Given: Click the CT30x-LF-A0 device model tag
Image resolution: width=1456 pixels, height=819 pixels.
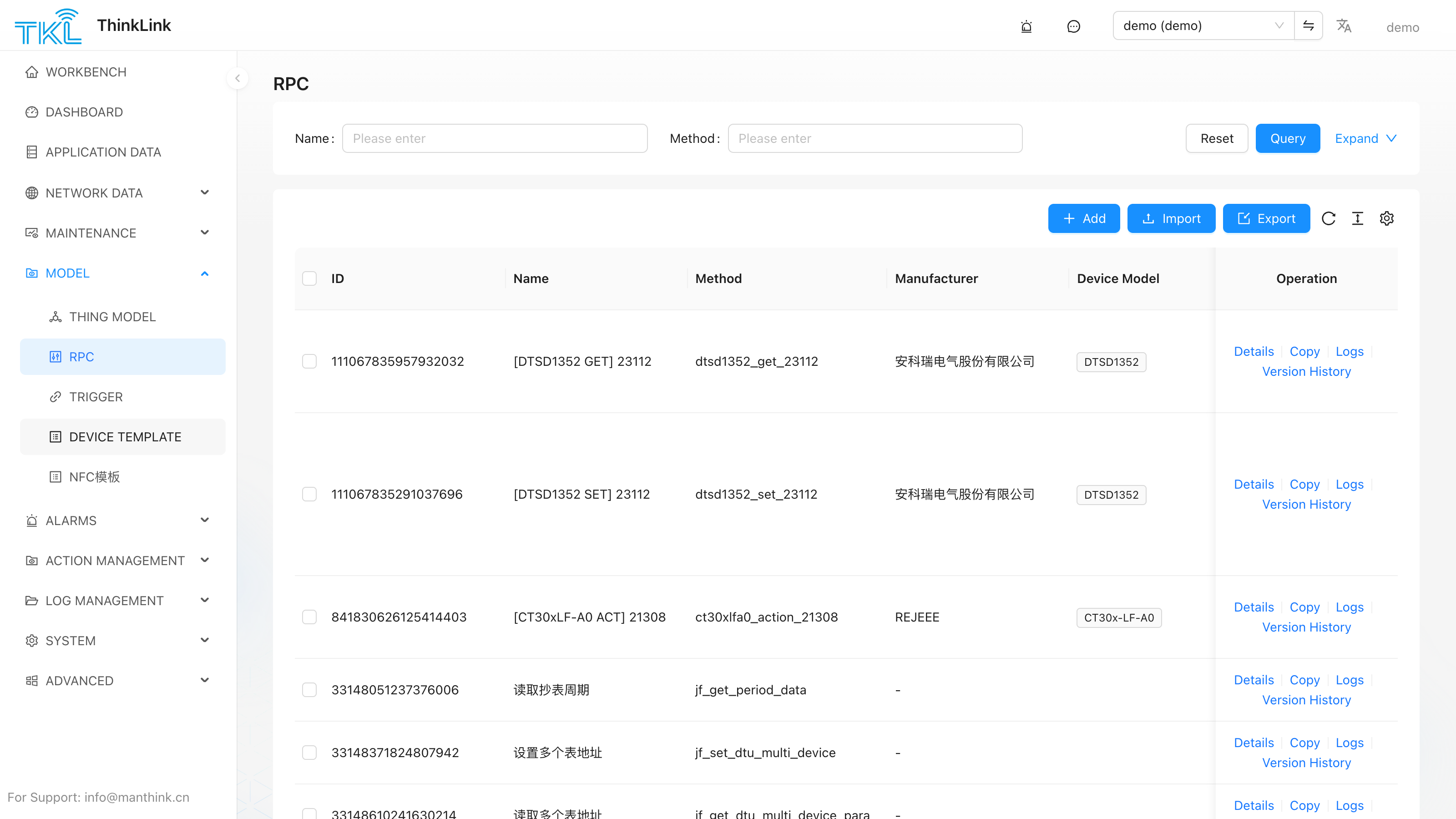Looking at the screenshot, I should coord(1118,617).
